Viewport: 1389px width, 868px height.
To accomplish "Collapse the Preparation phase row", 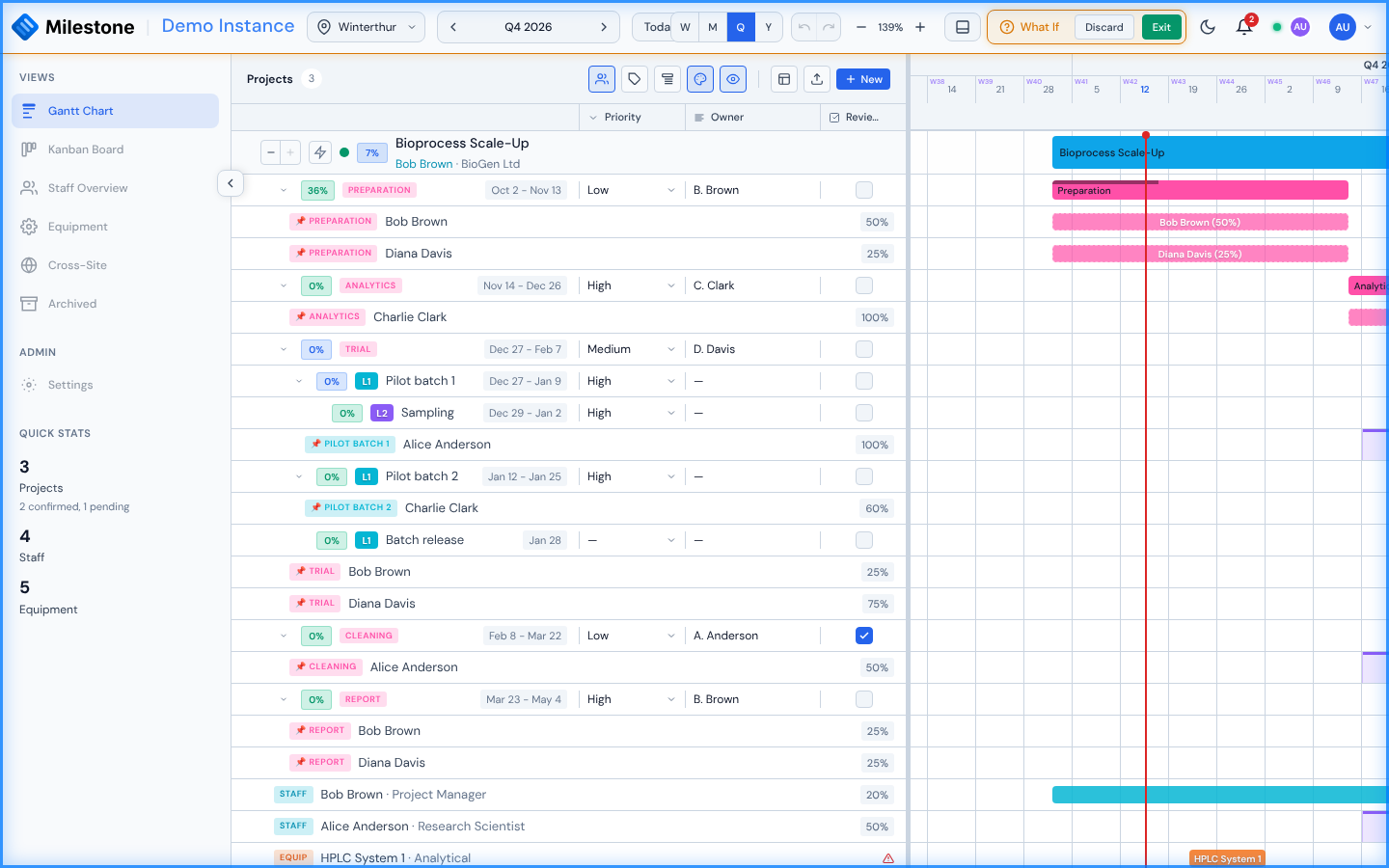I will pos(284,190).
